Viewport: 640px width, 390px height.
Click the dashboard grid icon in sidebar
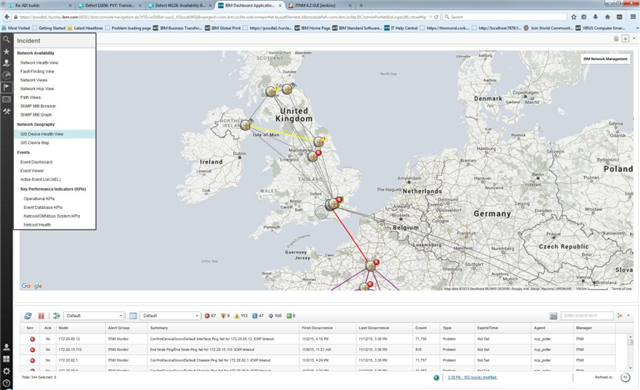[x=6, y=359]
